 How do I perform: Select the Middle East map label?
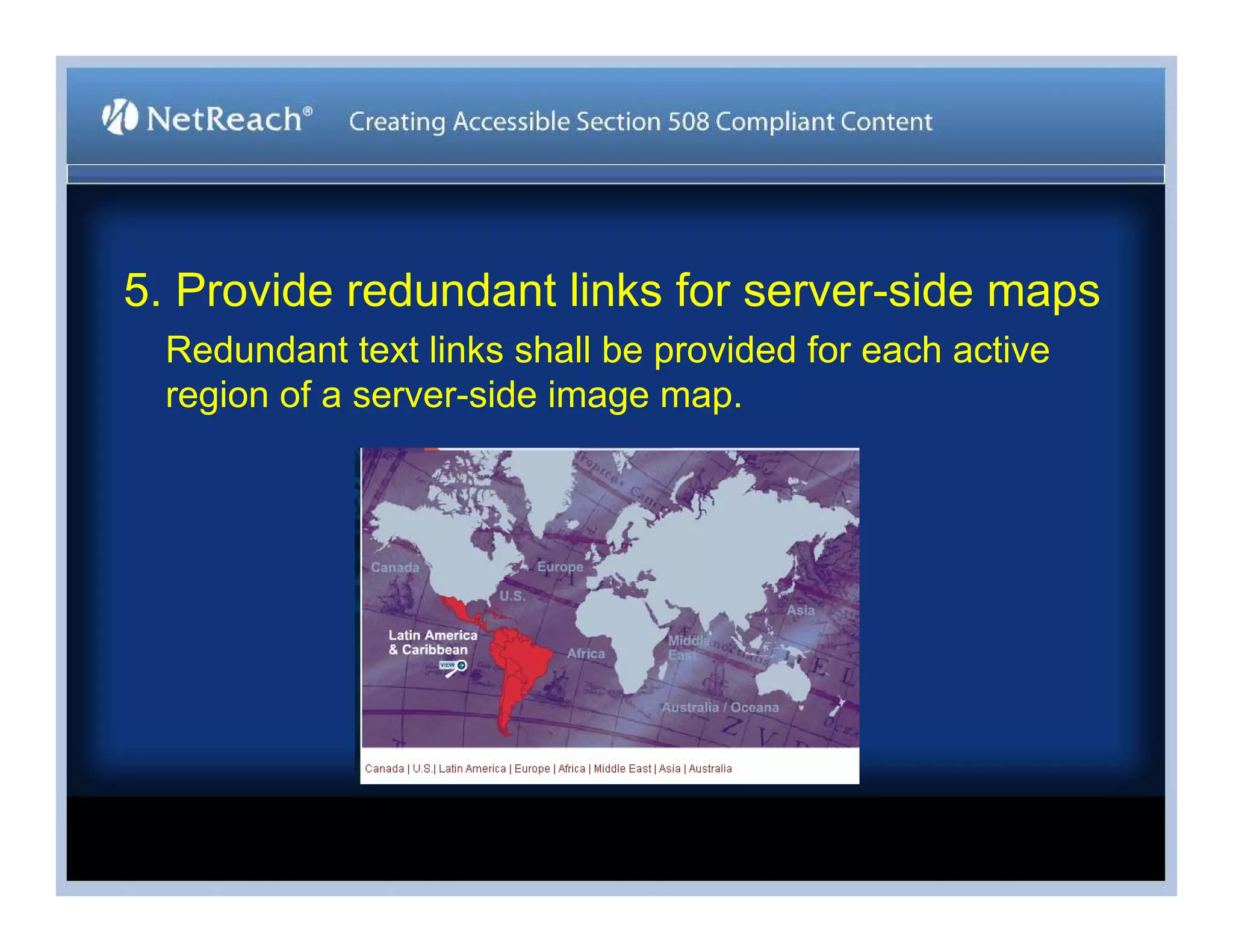[x=689, y=648]
